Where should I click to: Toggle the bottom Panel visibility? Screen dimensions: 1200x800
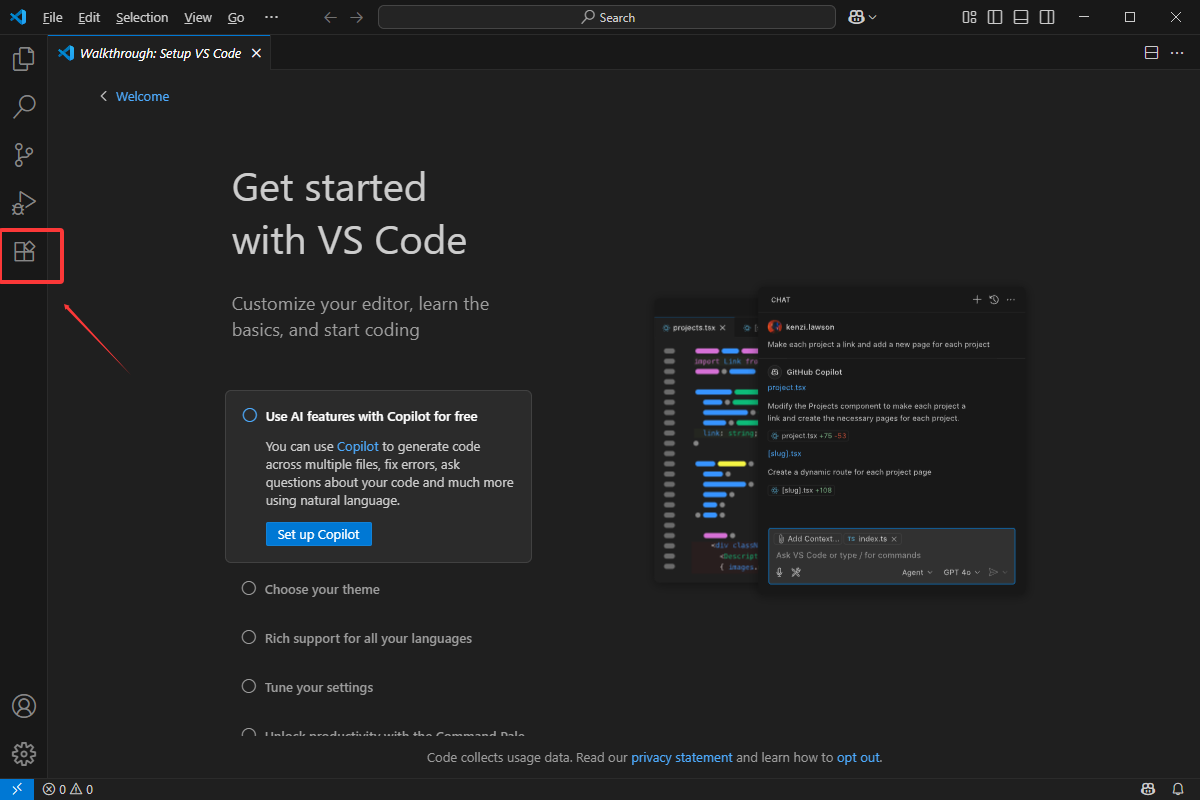1020,17
